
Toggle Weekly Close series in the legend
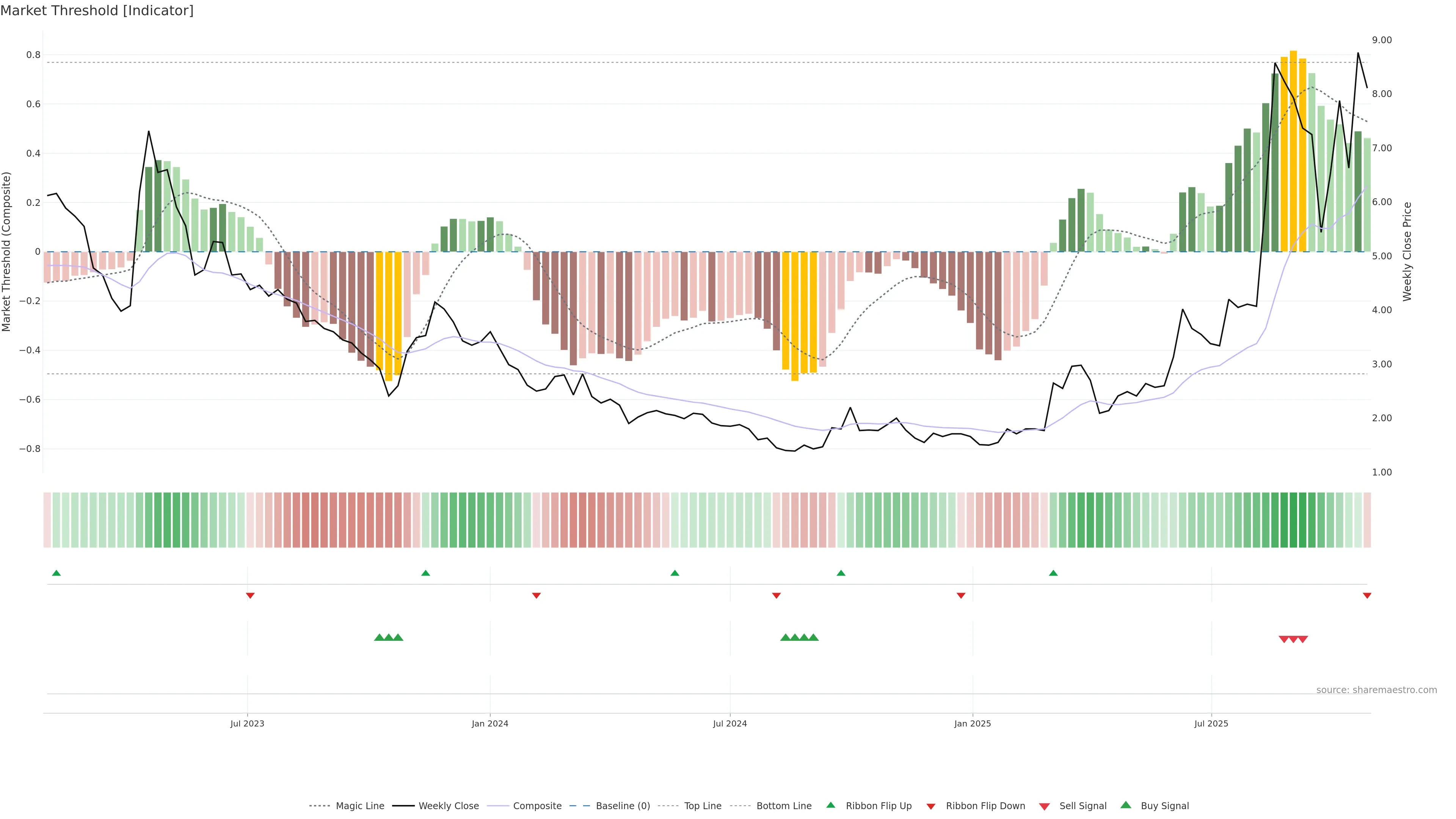click(x=448, y=806)
